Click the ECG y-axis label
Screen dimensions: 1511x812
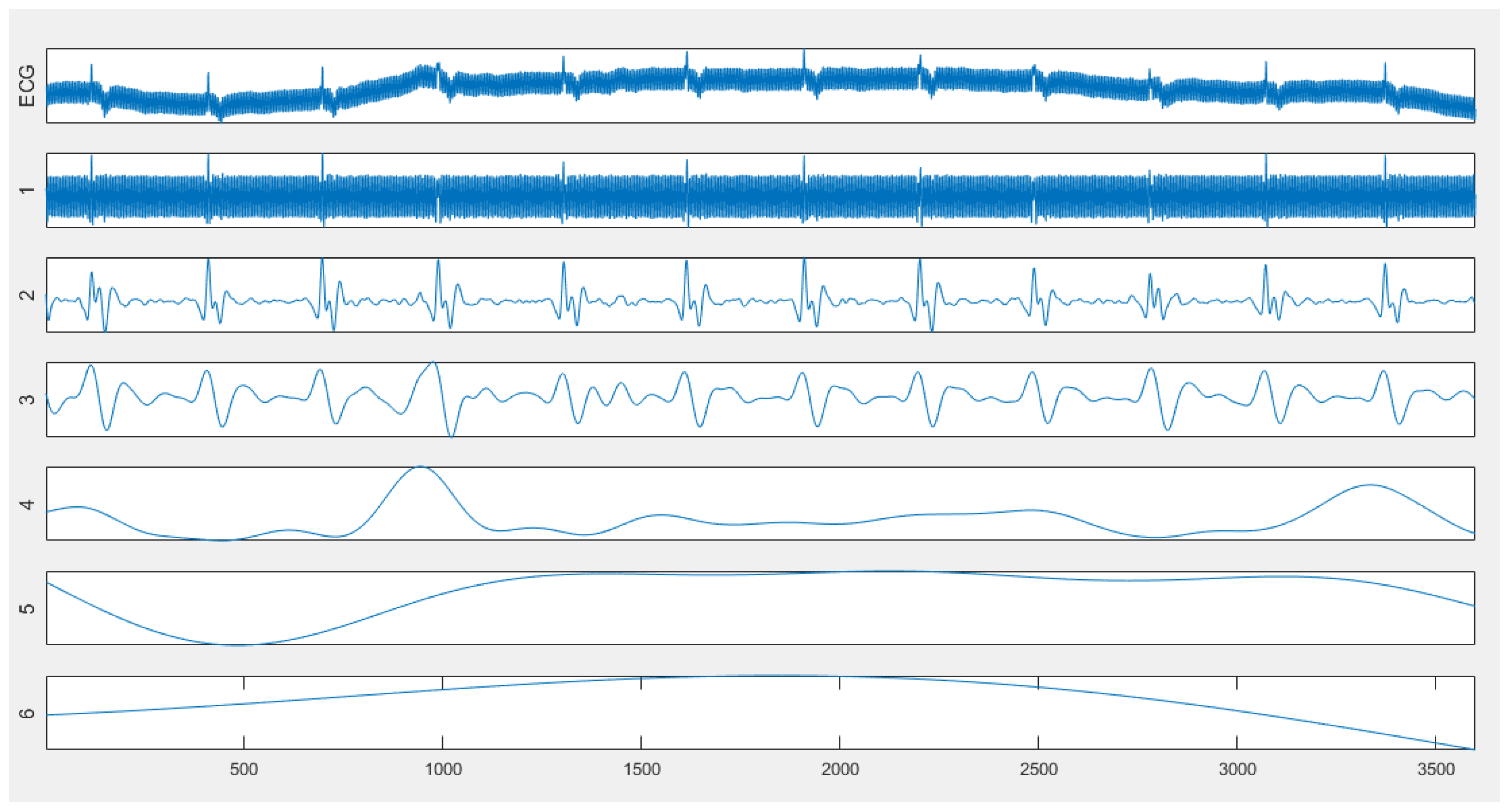pyautogui.click(x=26, y=85)
